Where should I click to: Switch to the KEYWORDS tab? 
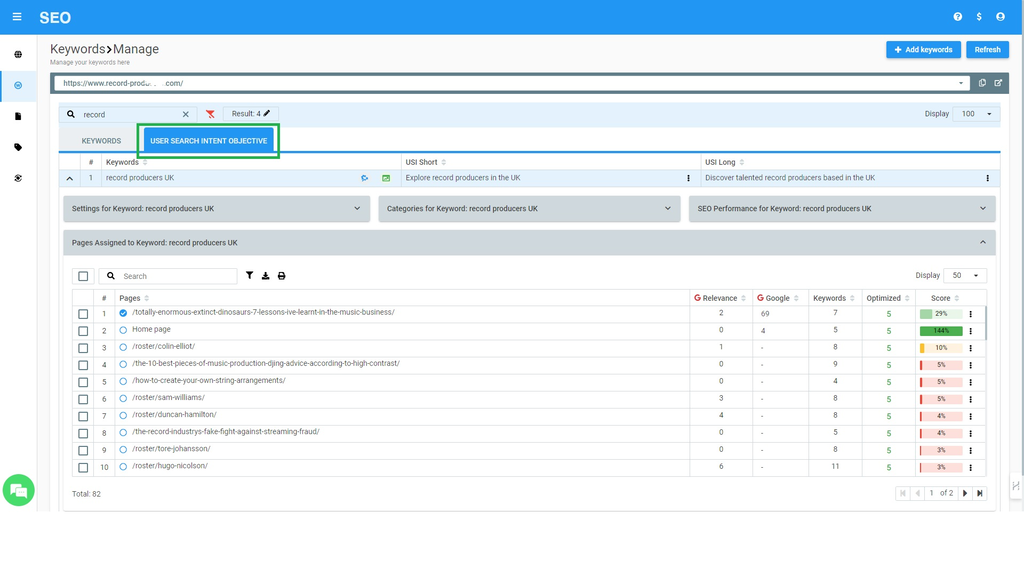[x=101, y=140]
